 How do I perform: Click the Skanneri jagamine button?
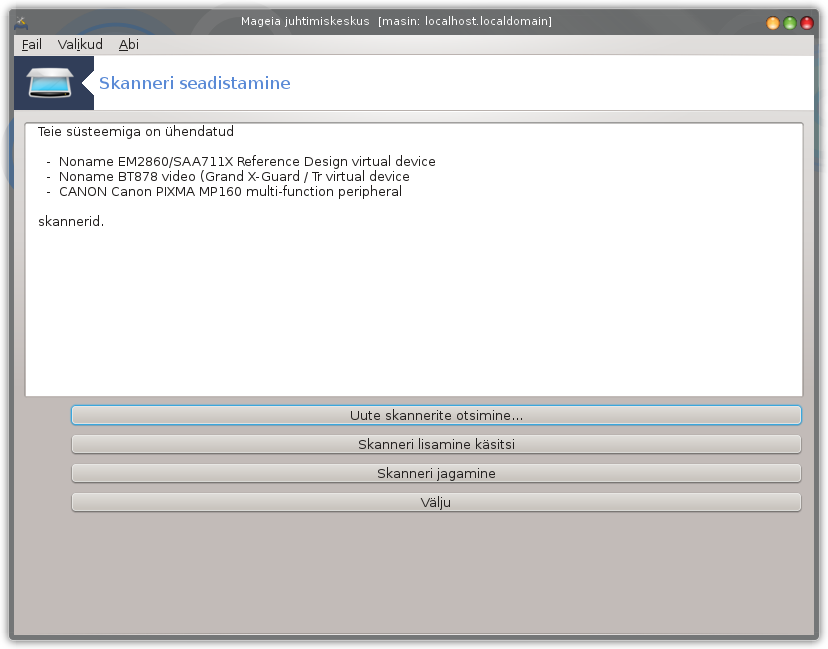[436, 473]
